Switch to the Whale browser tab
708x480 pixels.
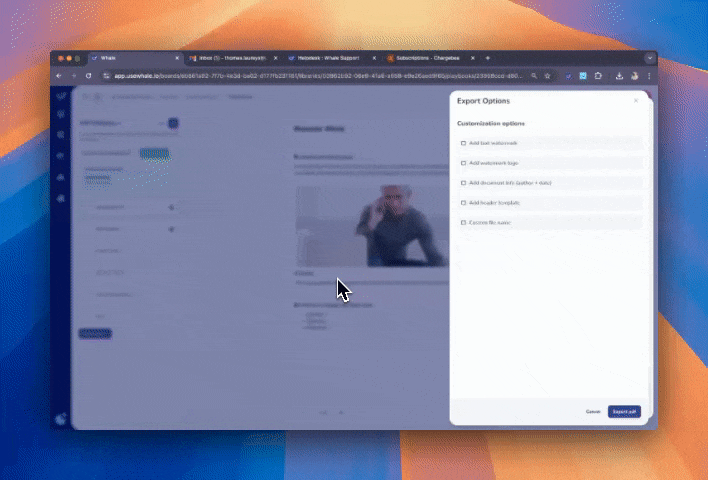134,58
